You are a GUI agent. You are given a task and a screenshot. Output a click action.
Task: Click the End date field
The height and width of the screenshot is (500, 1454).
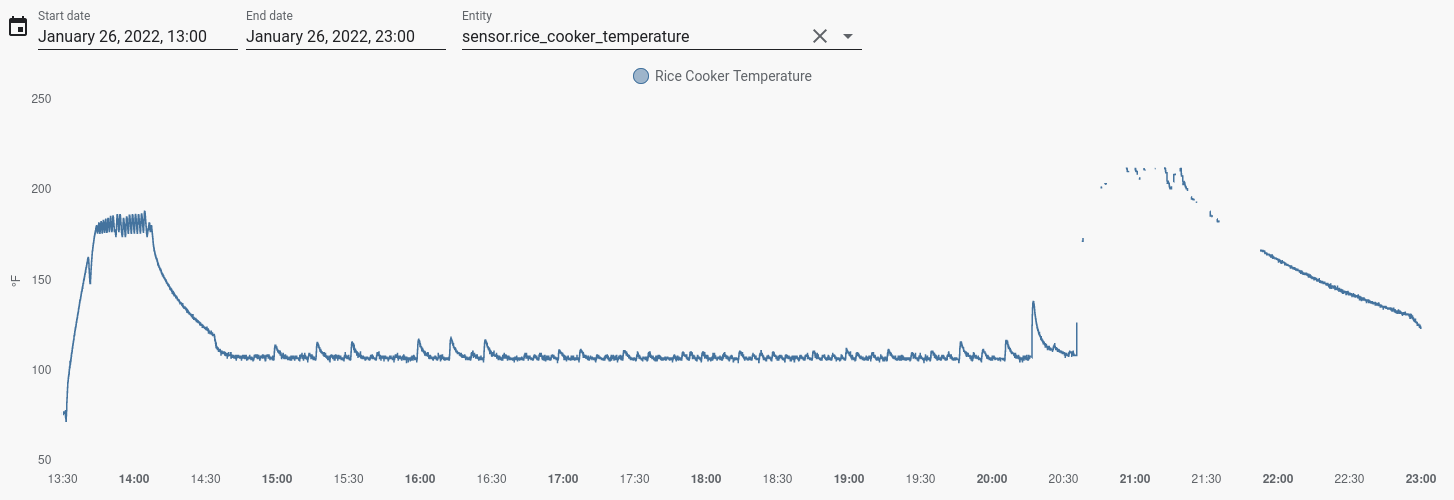click(x=345, y=37)
